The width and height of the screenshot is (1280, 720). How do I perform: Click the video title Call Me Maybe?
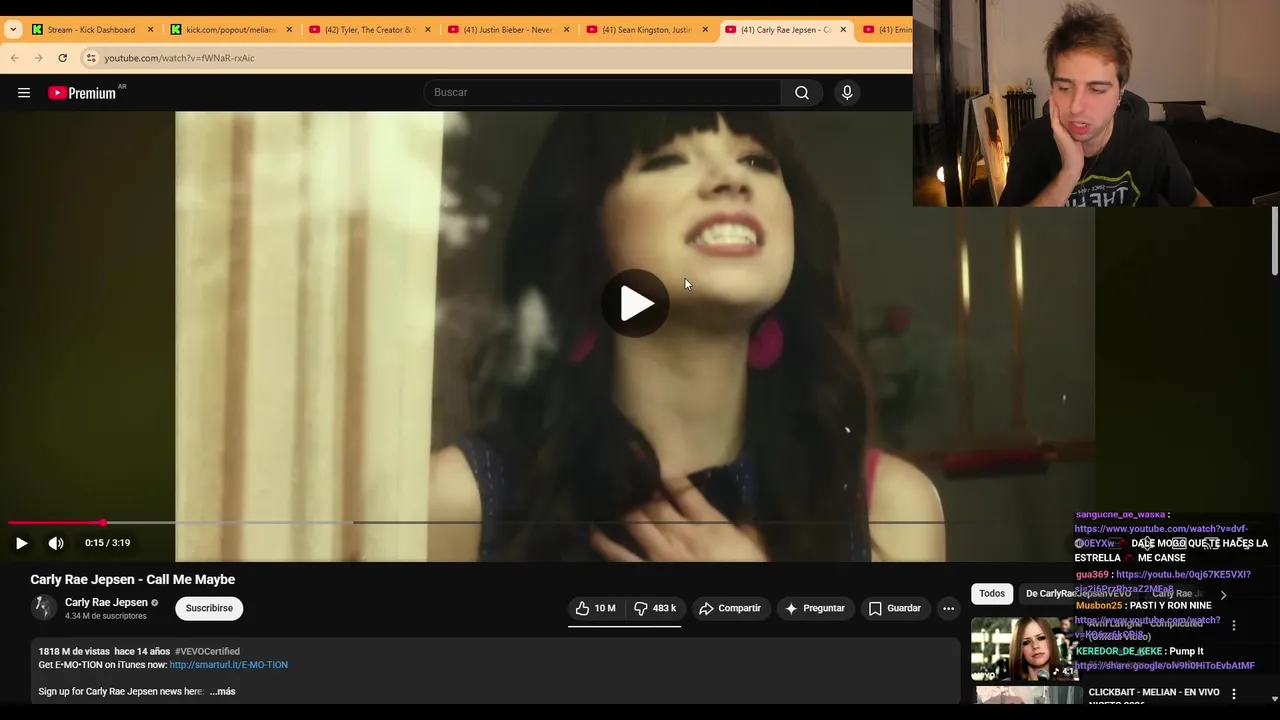(x=132, y=579)
